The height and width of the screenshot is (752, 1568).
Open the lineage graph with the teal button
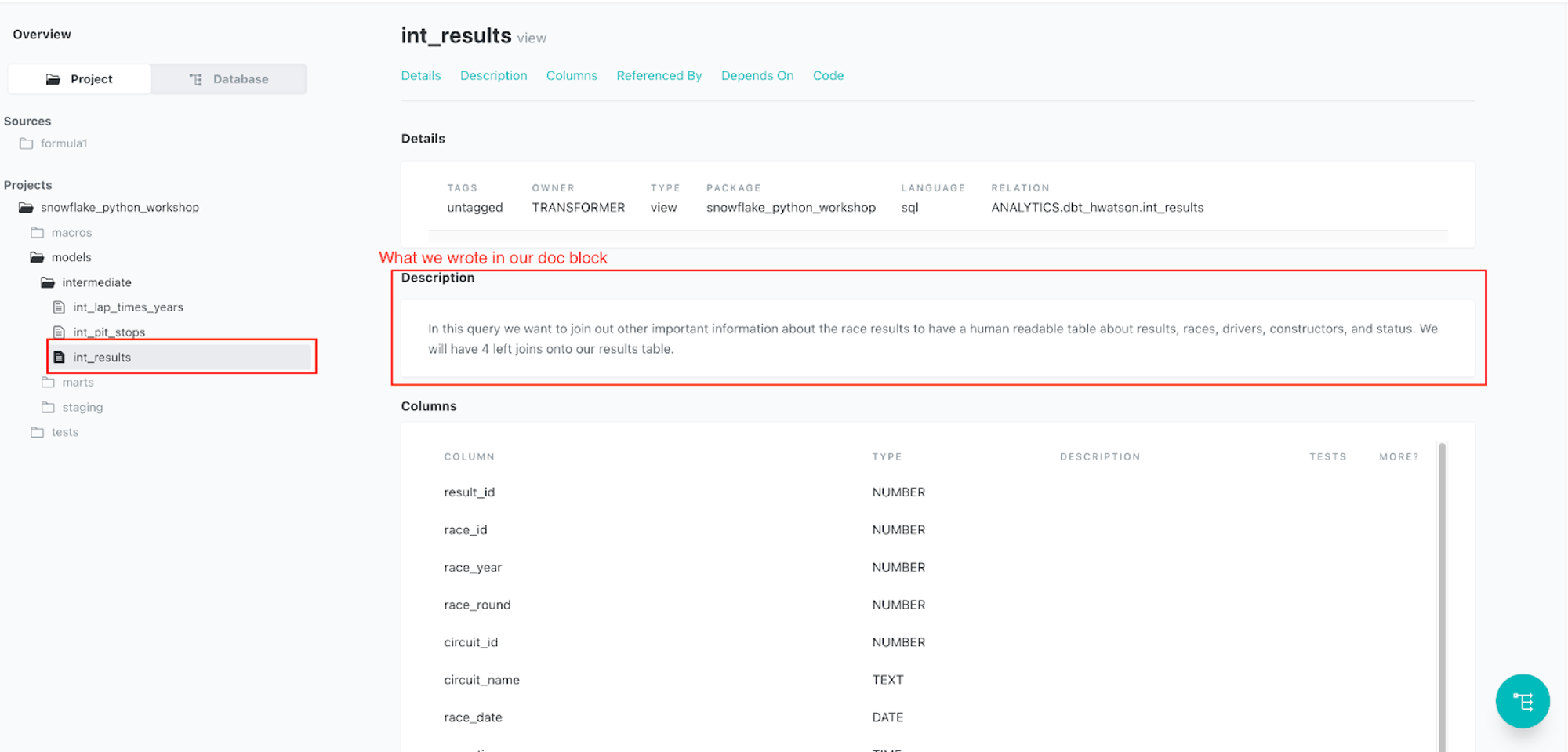coord(1523,701)
